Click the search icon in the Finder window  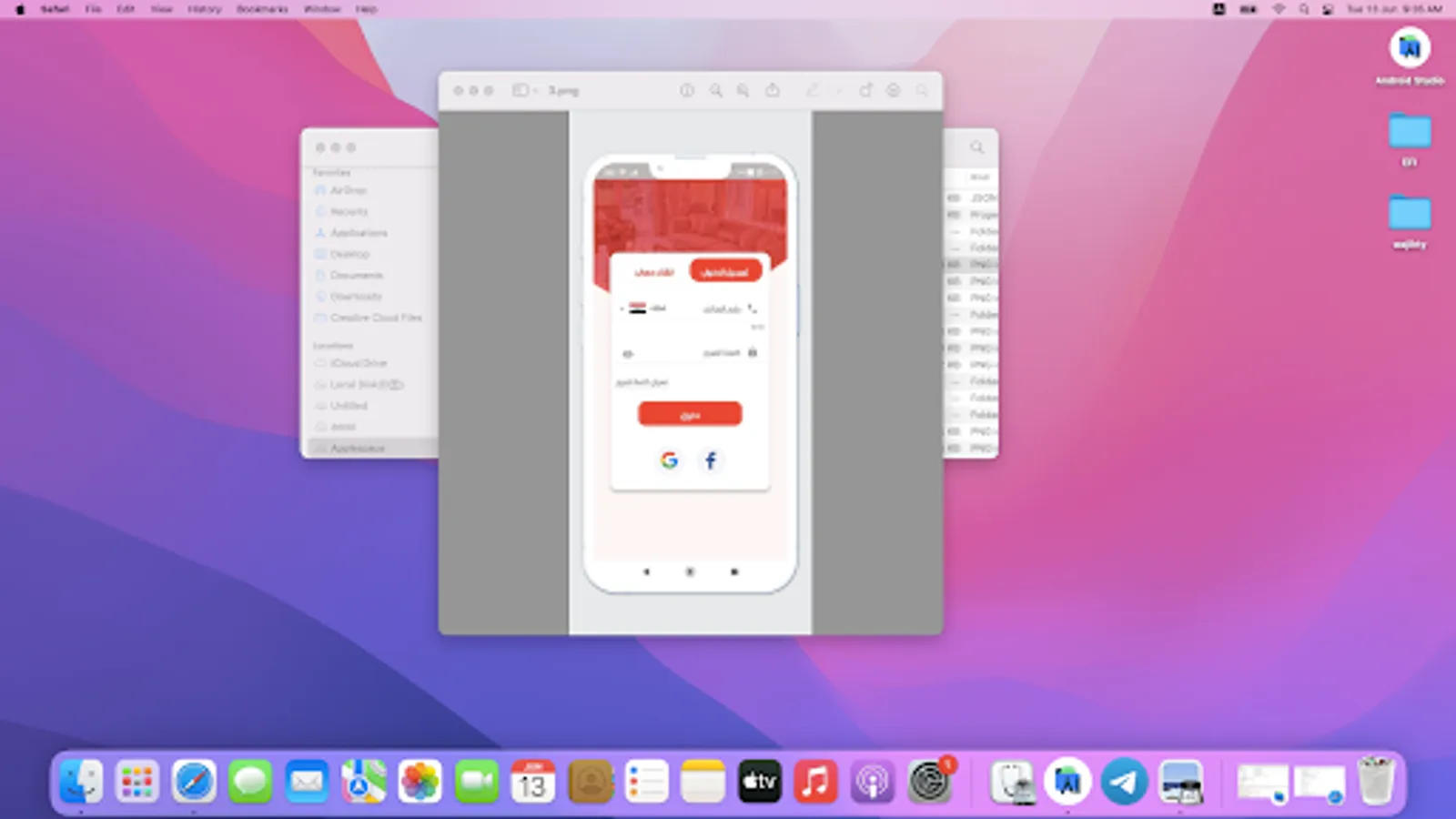[x=976, y=147]
